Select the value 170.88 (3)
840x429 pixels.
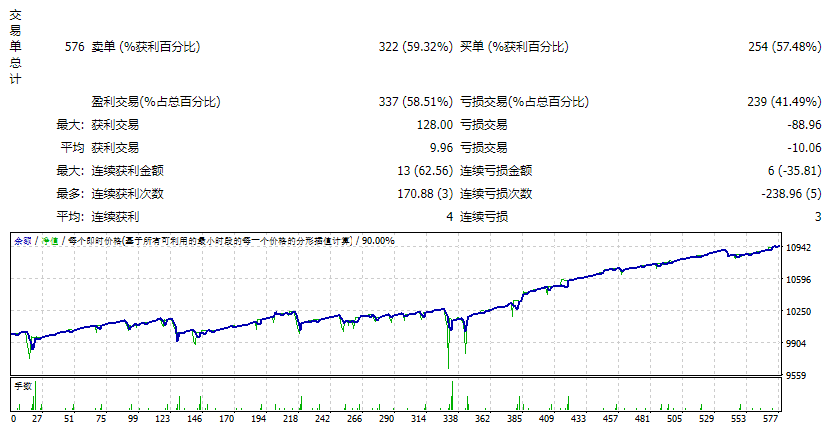[425, 194]
